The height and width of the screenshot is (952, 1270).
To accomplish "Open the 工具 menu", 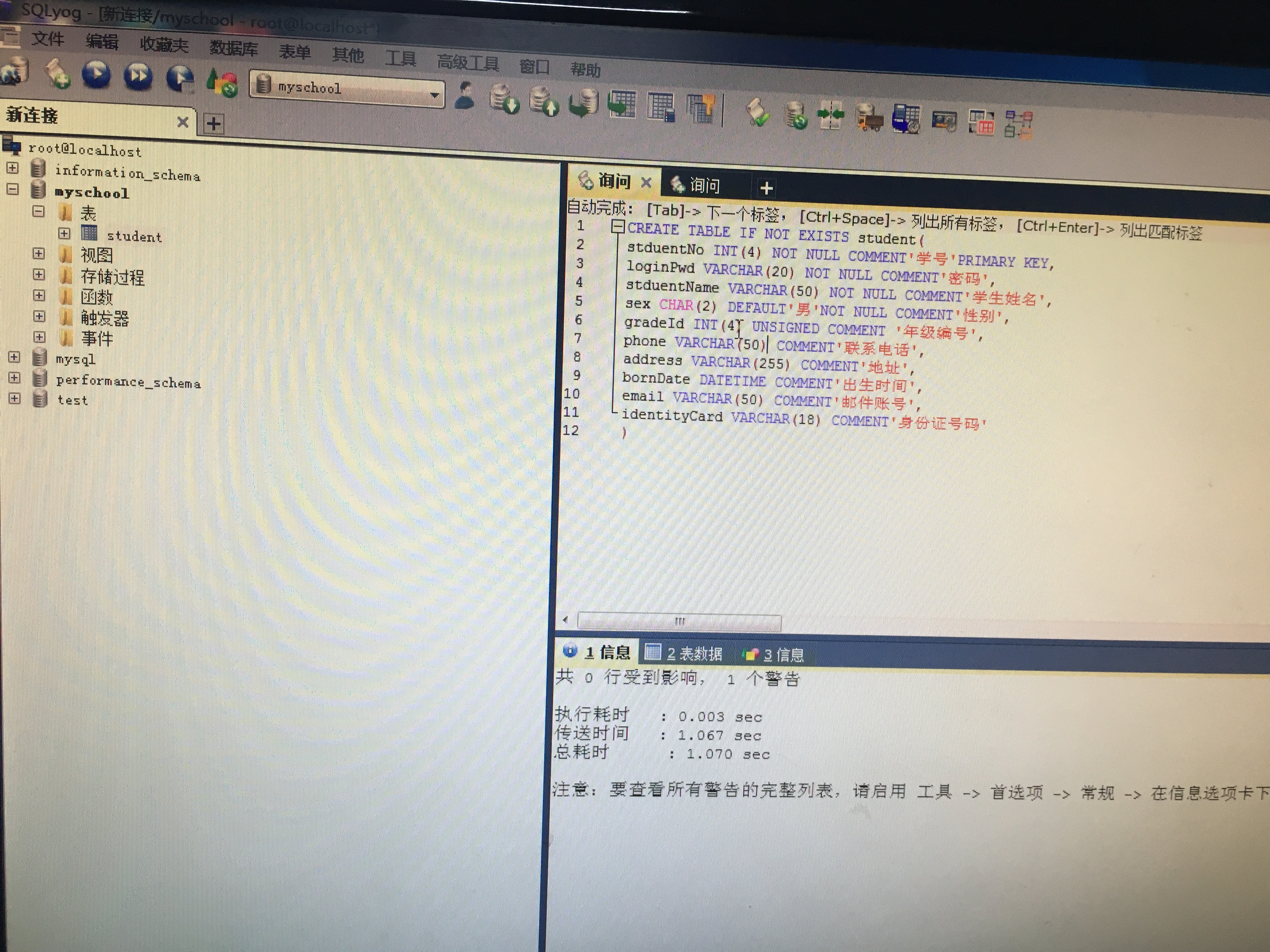I will (x=400, y=59).
